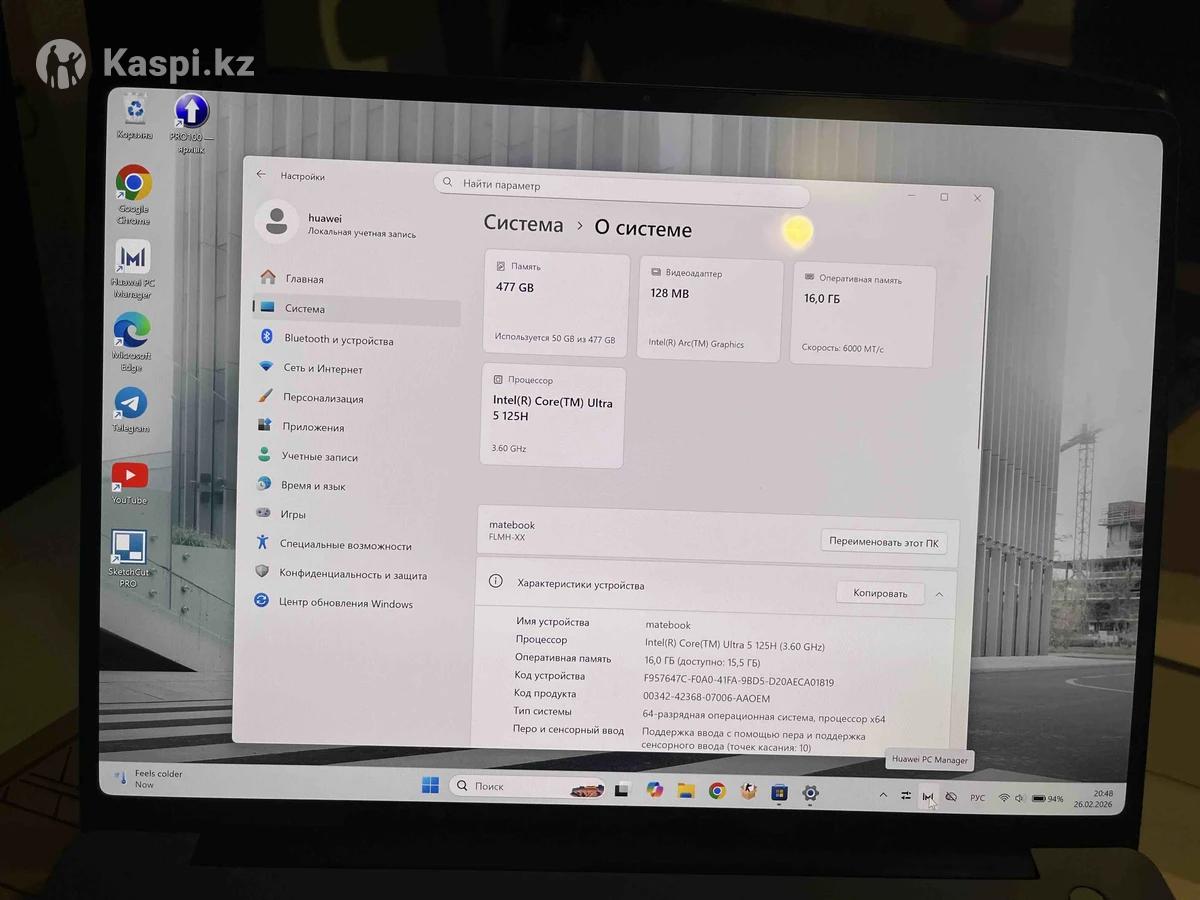Launch Telegram from the desktop
The image size is (1200, 900).
[x=130, y=404]
